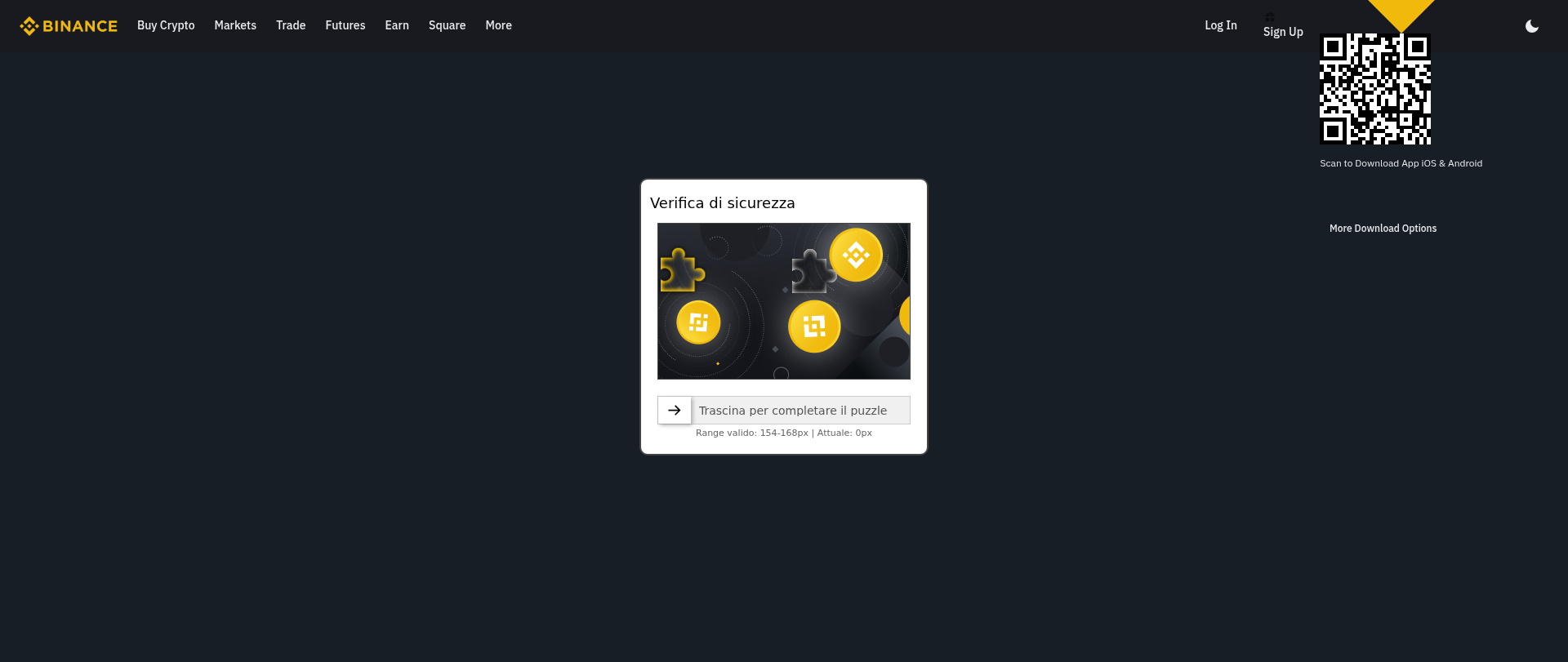Click the puzzle slider arrow handle
1568x662 pixels.
pos(675,411)
